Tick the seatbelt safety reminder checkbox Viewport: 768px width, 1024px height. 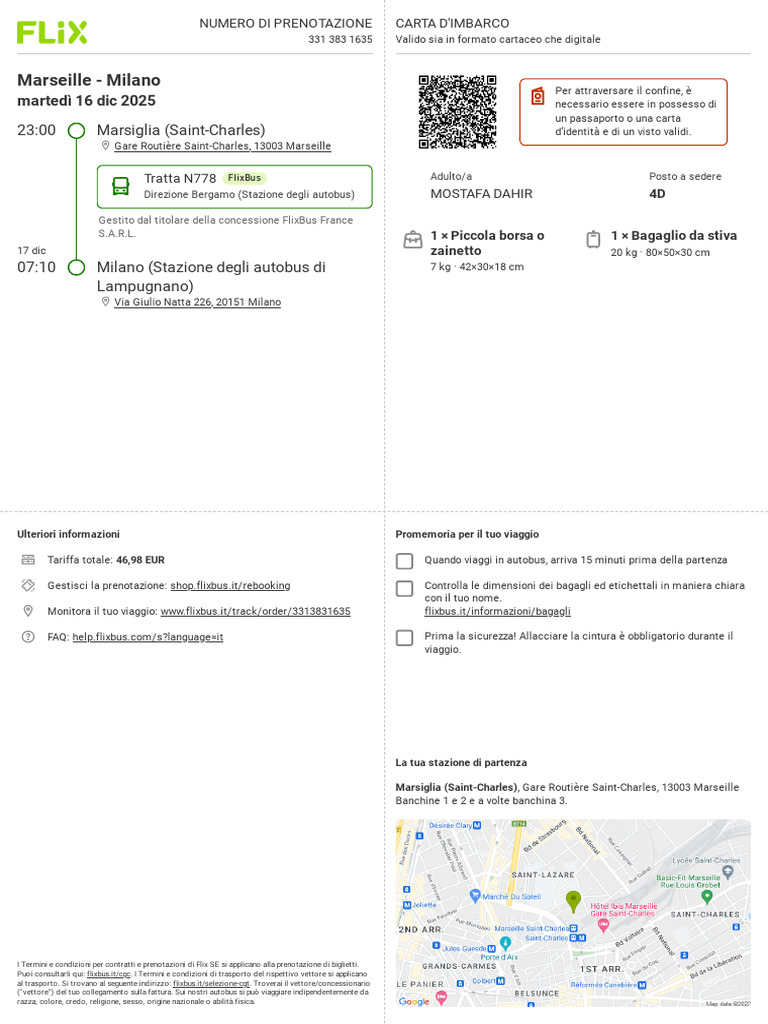click(405, 638)
